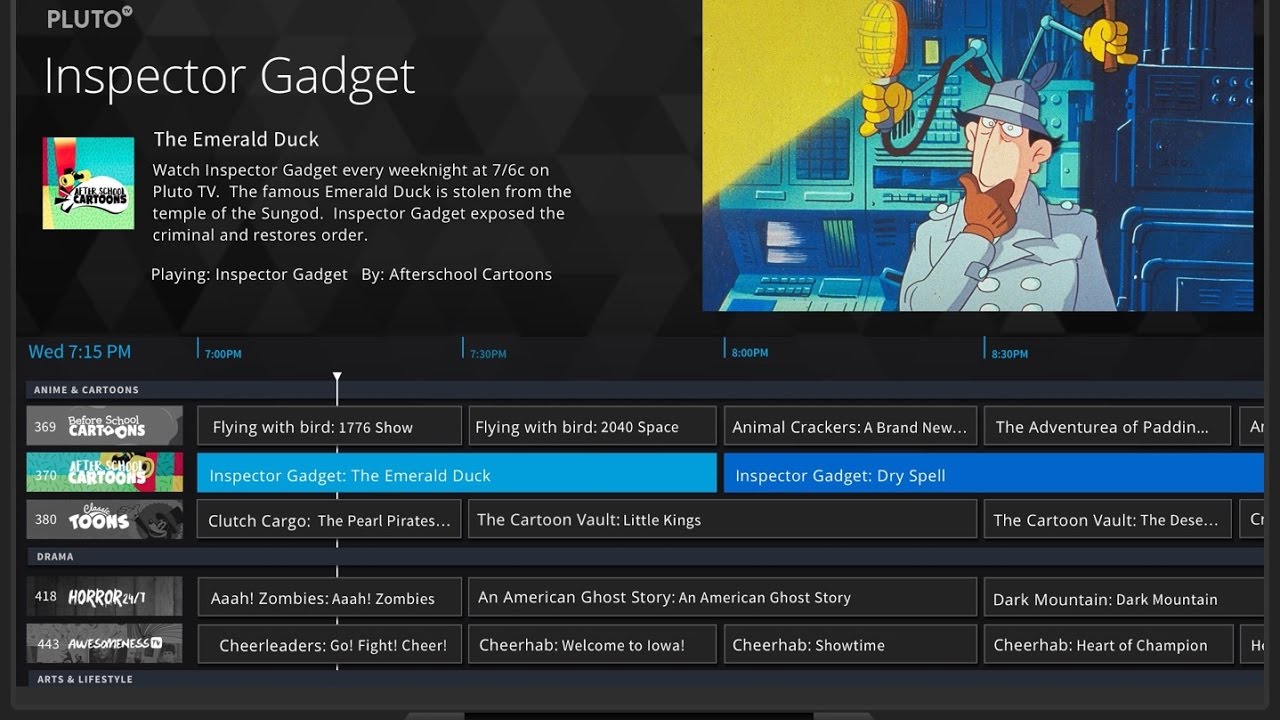Click the Playing: Inspector Gadget label

(x=249, y=274)
